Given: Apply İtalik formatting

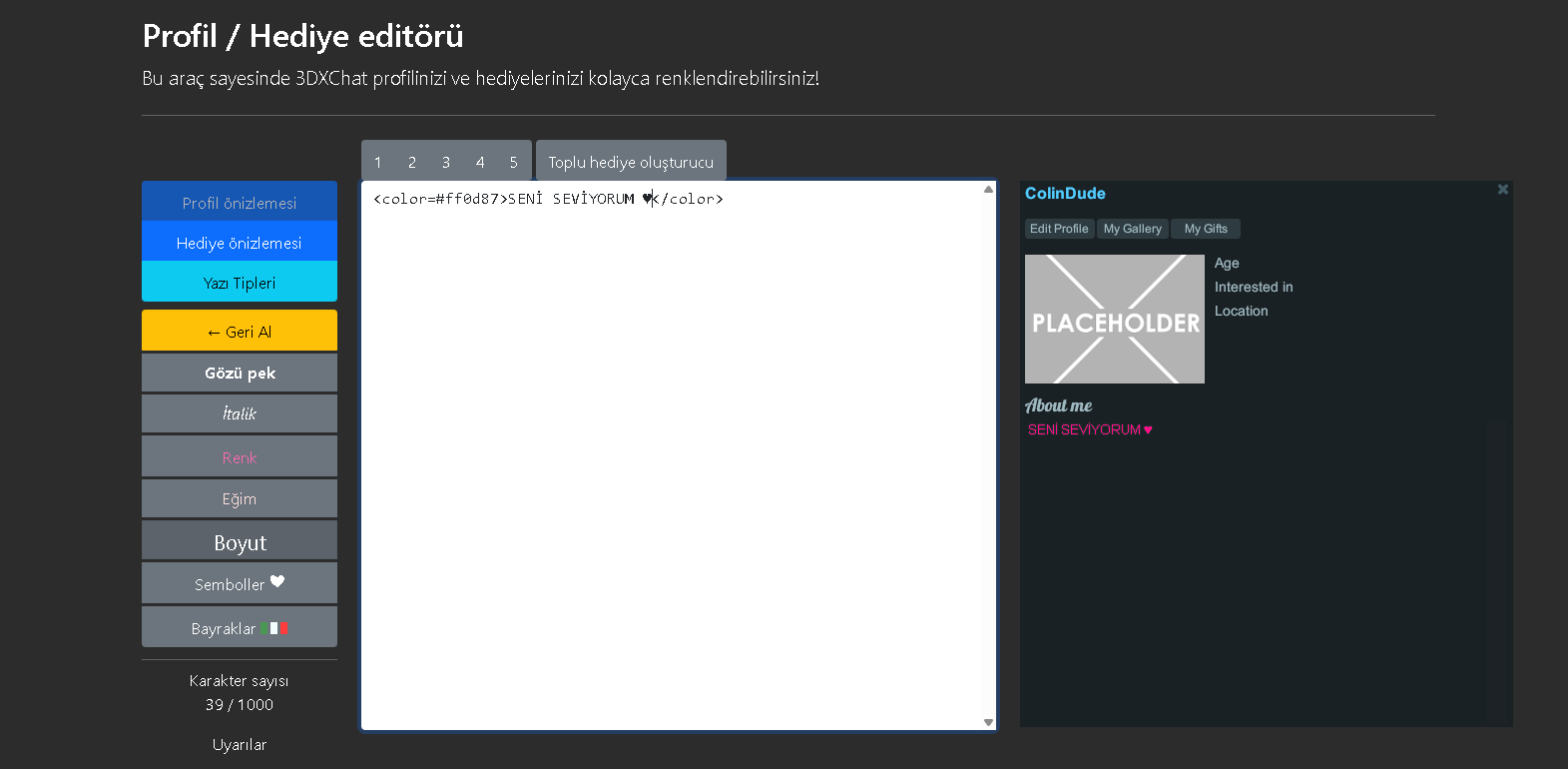Looking at the screenshot, I should 240,413.
